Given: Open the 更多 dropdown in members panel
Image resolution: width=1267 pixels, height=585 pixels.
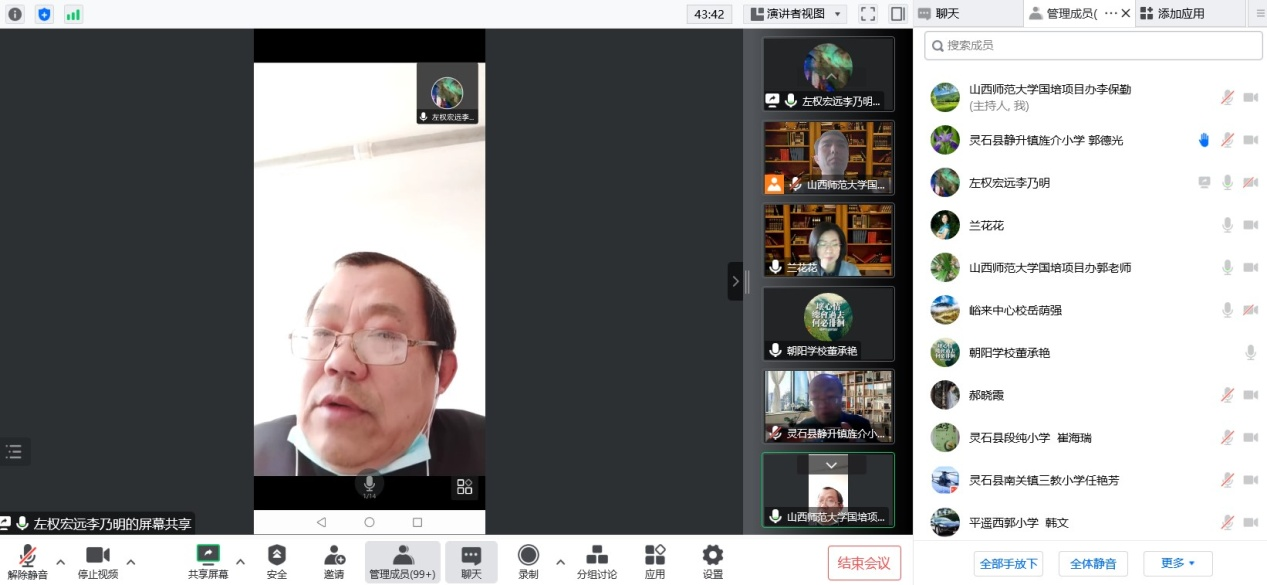Looking at the screenshot, I should (1178, 563).
